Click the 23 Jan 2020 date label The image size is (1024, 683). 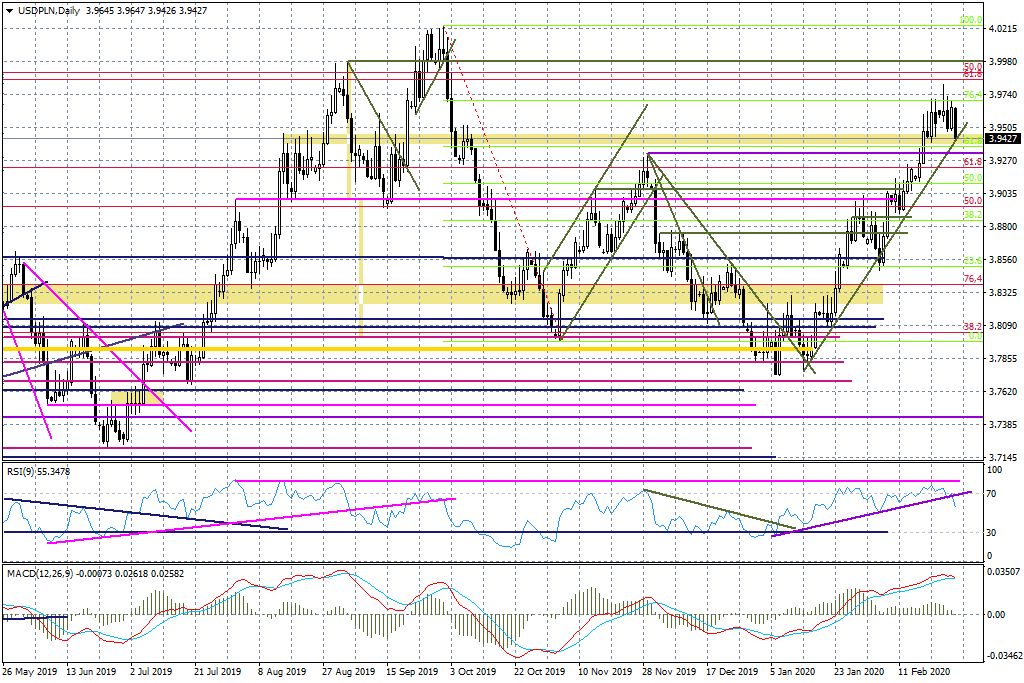point(861,671)
